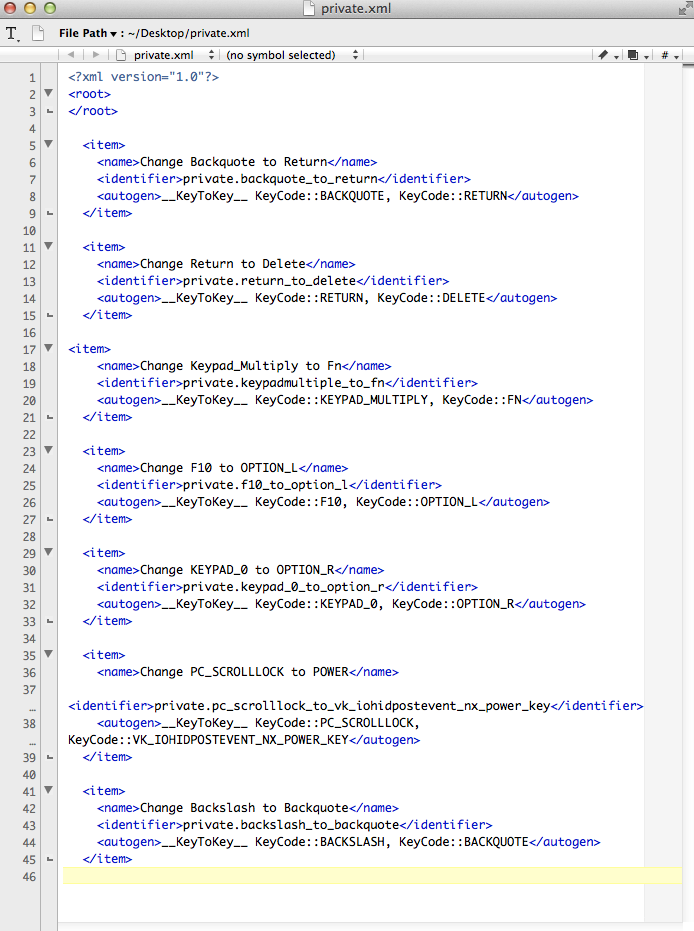Collapse the <item> fold on line 23
The width and height of the screenshot is (694, 931).
pyautogui.click(x=49, y=450)
